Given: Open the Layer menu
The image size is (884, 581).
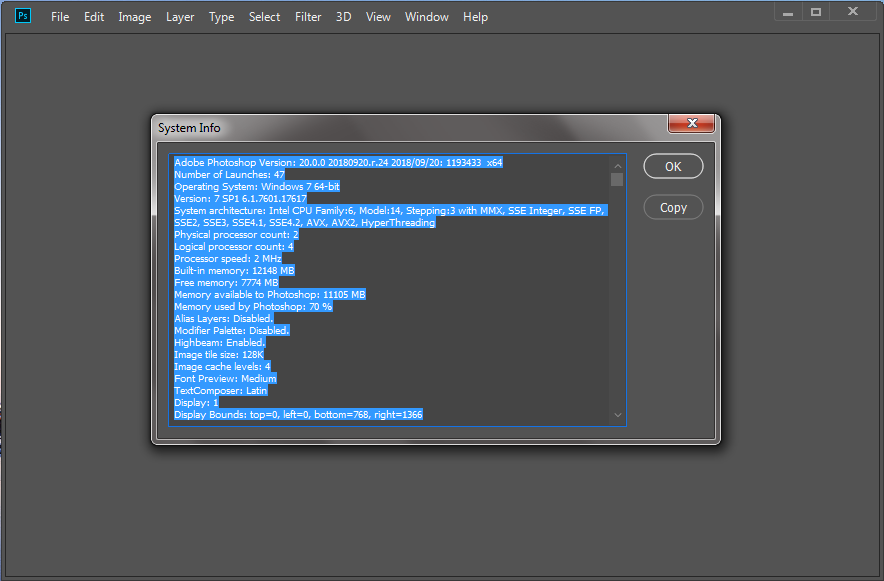Looking at the screenshot, I should point(180,17).
